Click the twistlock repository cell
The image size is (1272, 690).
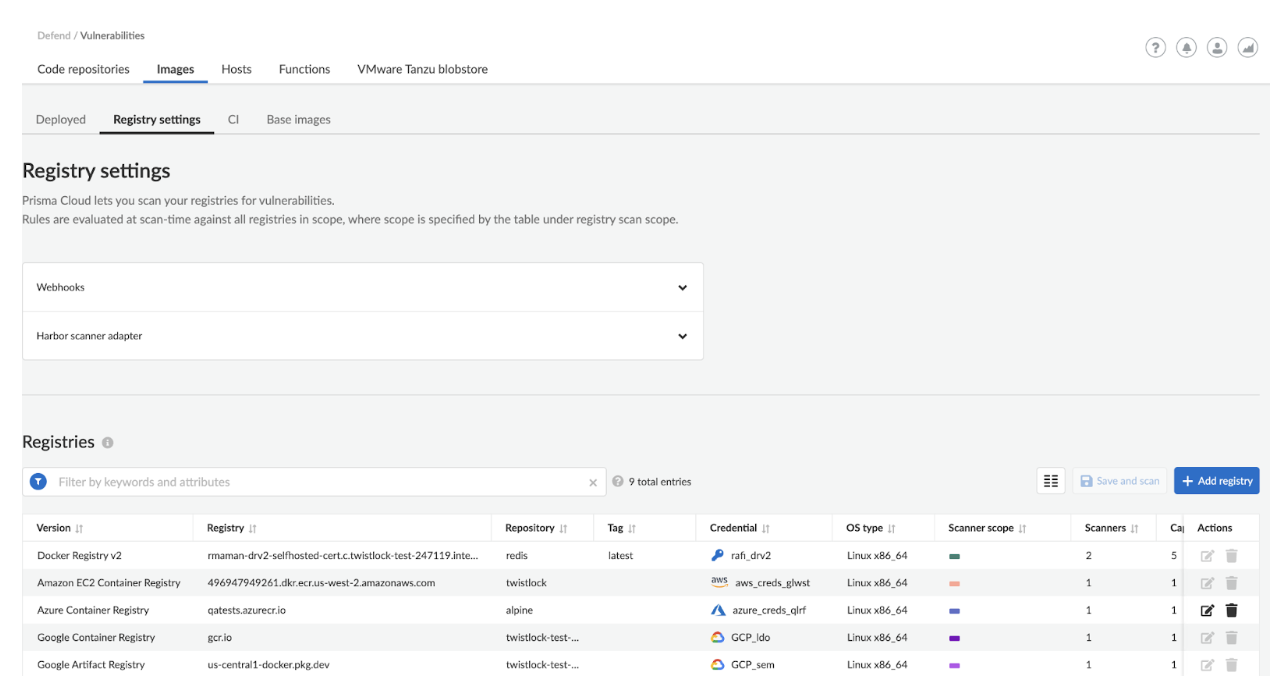pos(526,582)
